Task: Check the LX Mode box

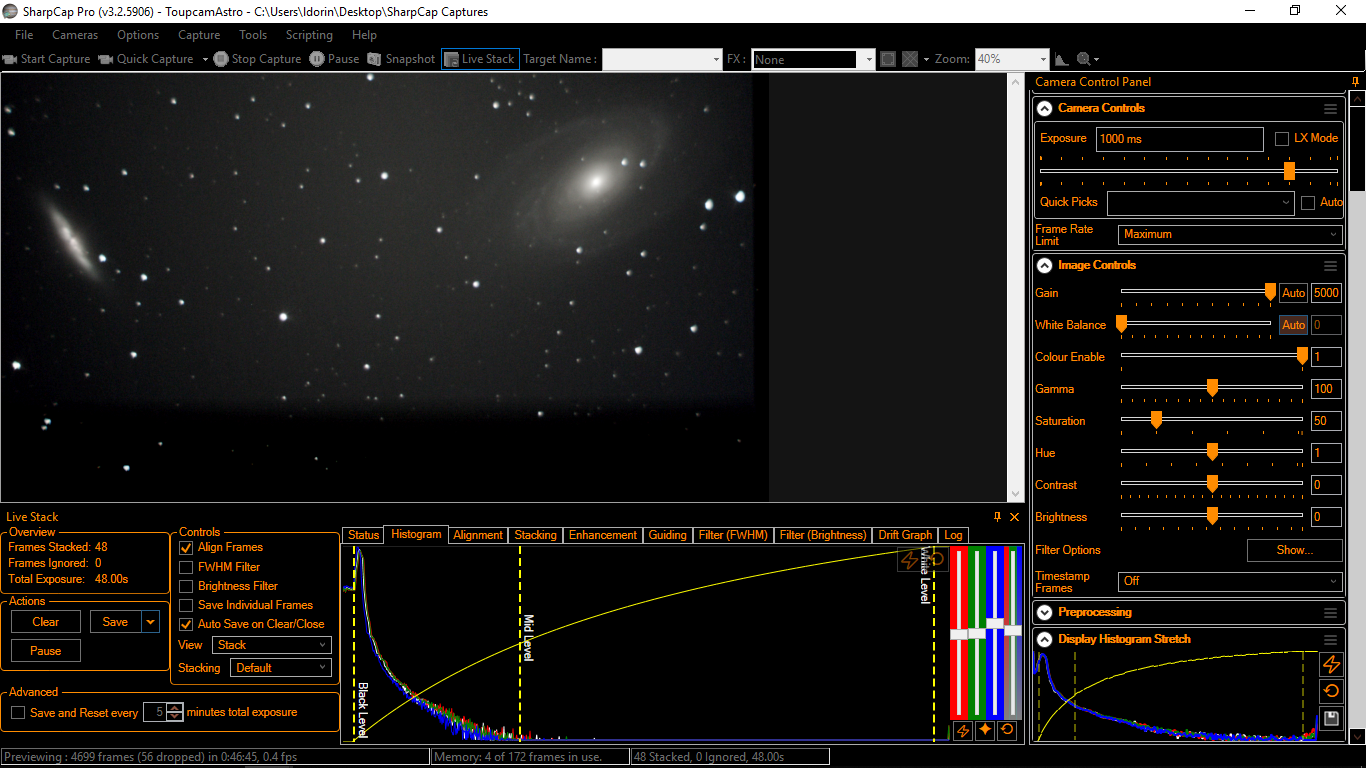Action: (1282, 139)
